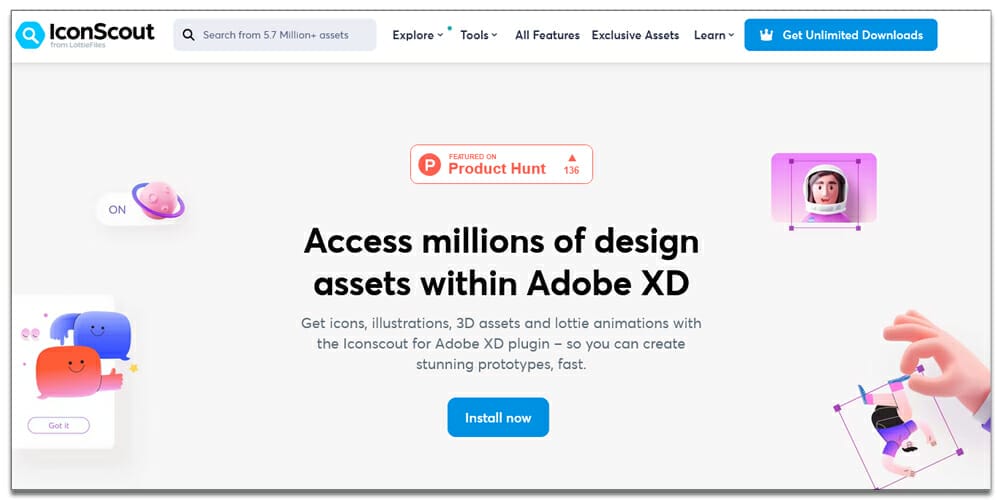
Task: Open the Featured on Product Hunt badge
Action: (501, 164)
